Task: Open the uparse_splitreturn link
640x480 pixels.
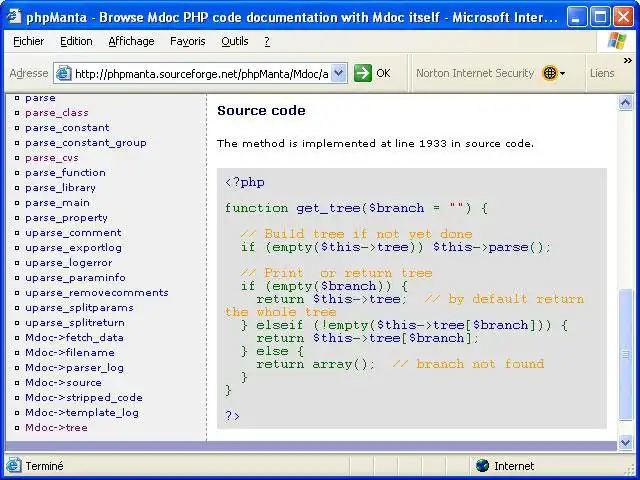Action: (x=75, y=323)
